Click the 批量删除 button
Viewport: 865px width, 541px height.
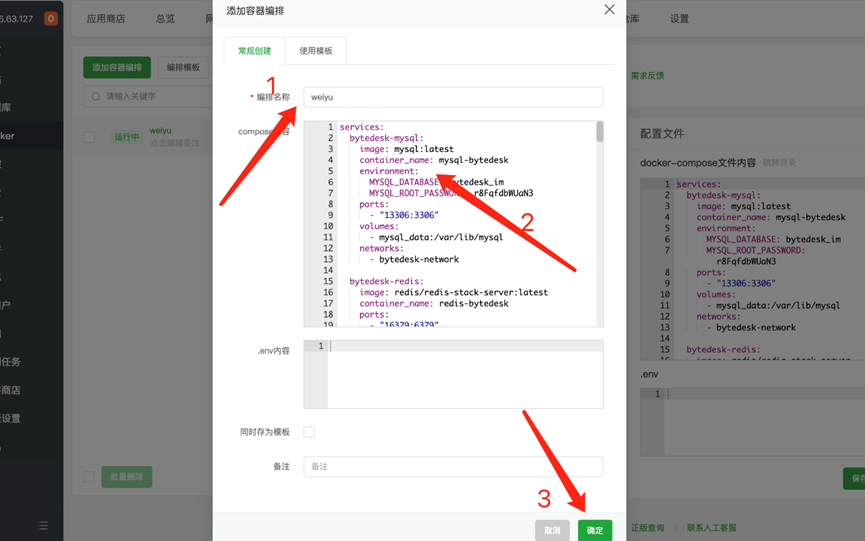[x=126, y=477]
